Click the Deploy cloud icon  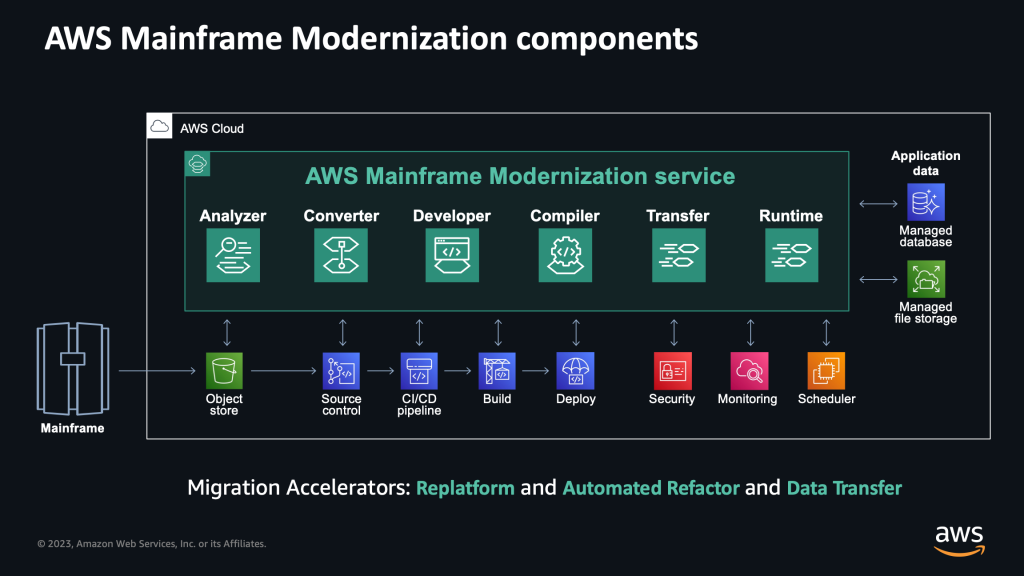pos(575,370)
